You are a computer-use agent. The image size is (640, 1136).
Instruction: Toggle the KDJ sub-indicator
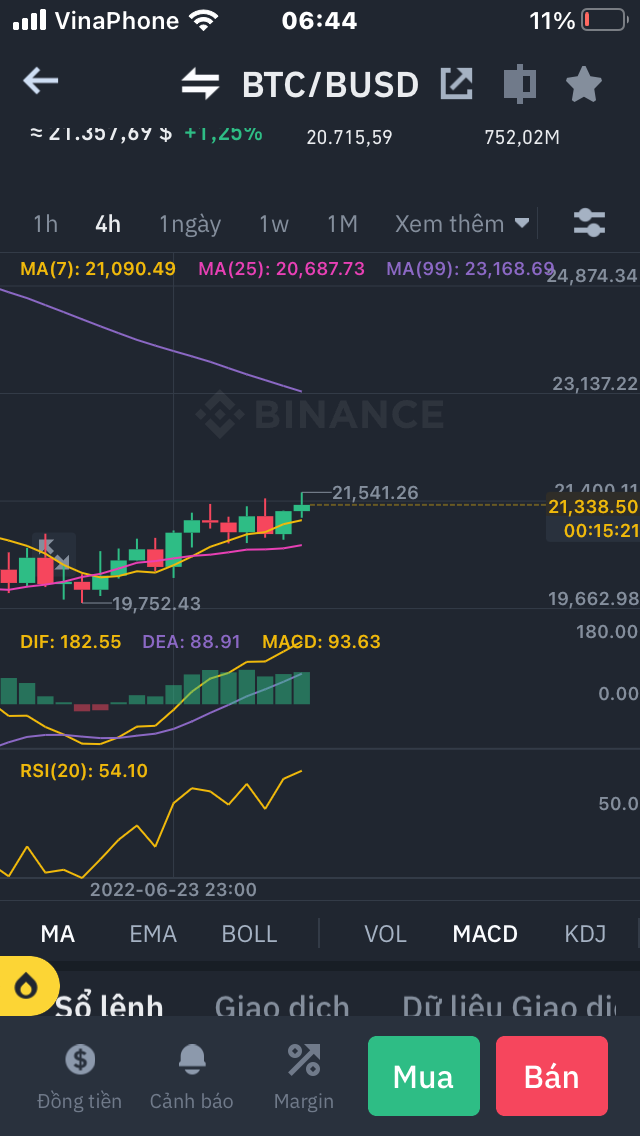click(585, 934)
